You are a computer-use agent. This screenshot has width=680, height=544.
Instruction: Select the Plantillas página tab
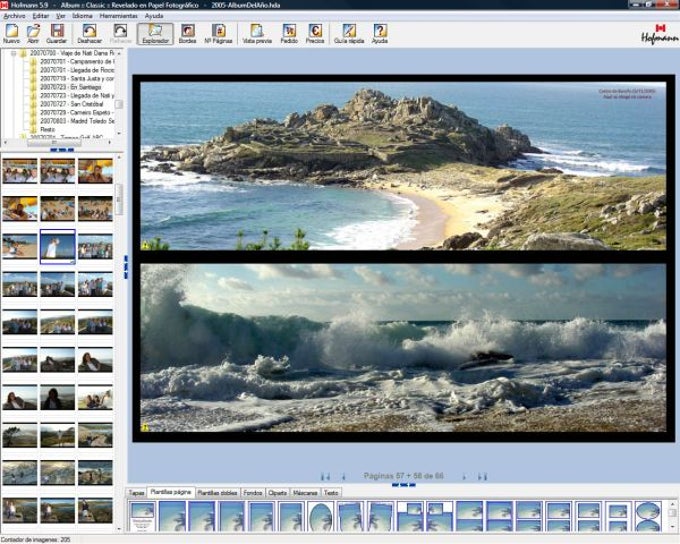pyautogui.click(x=170, y=492)
